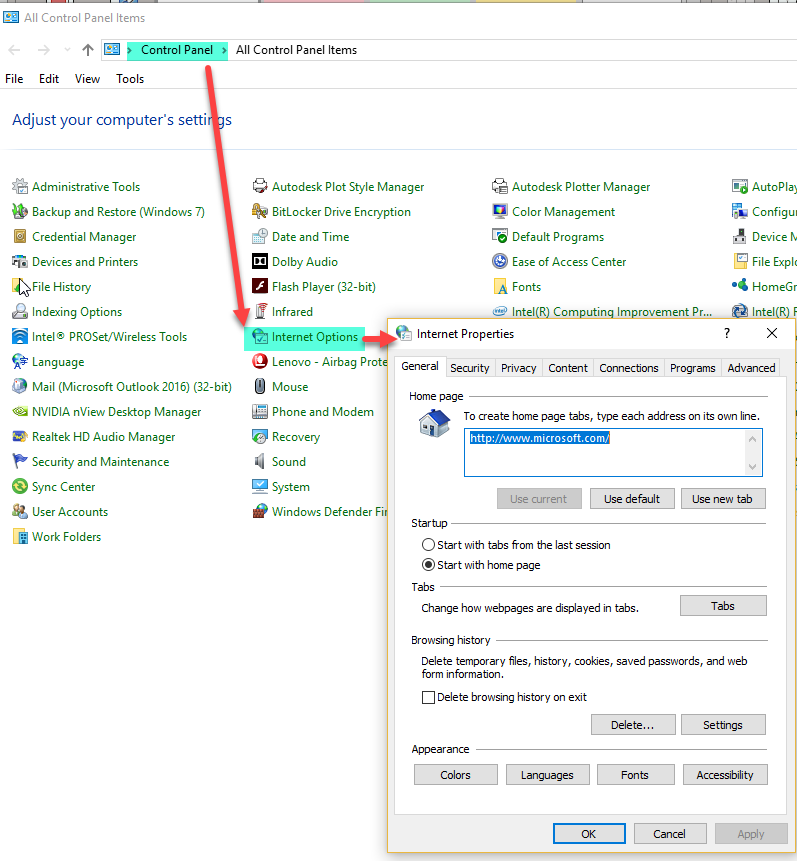797x861 pixels.
Task: Open the Language icon
Action: click(20, 361)
